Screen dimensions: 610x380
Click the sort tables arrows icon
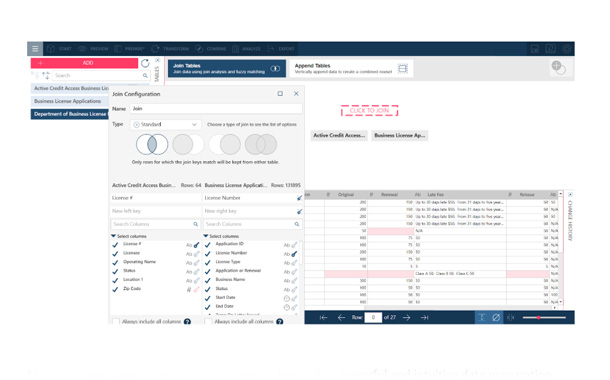tap(46, 75)
